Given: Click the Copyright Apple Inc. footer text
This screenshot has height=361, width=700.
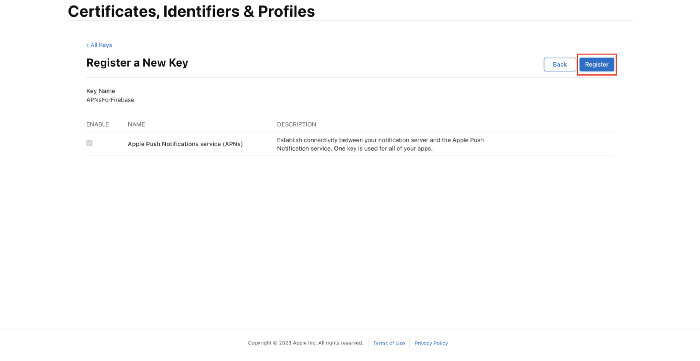Looking at the screenshot, I should point(282,343).
